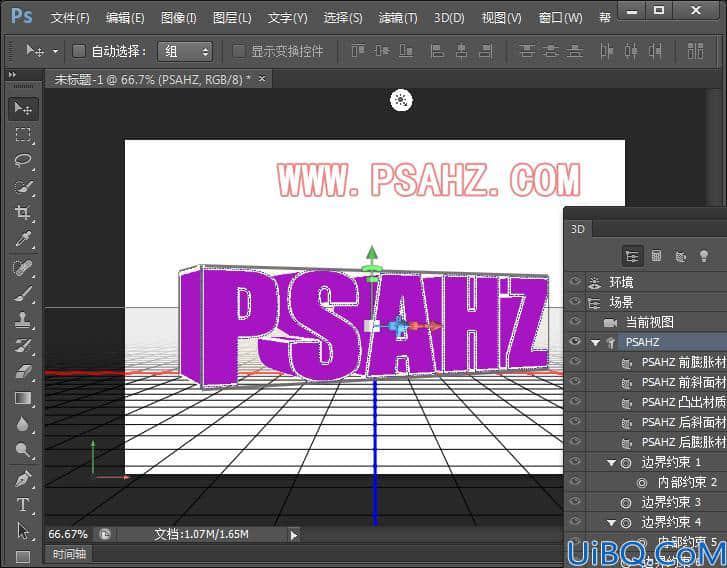Screen dimensions: 727x568
Task: Open the 编辑(E) menu
Action: point(125,18)
